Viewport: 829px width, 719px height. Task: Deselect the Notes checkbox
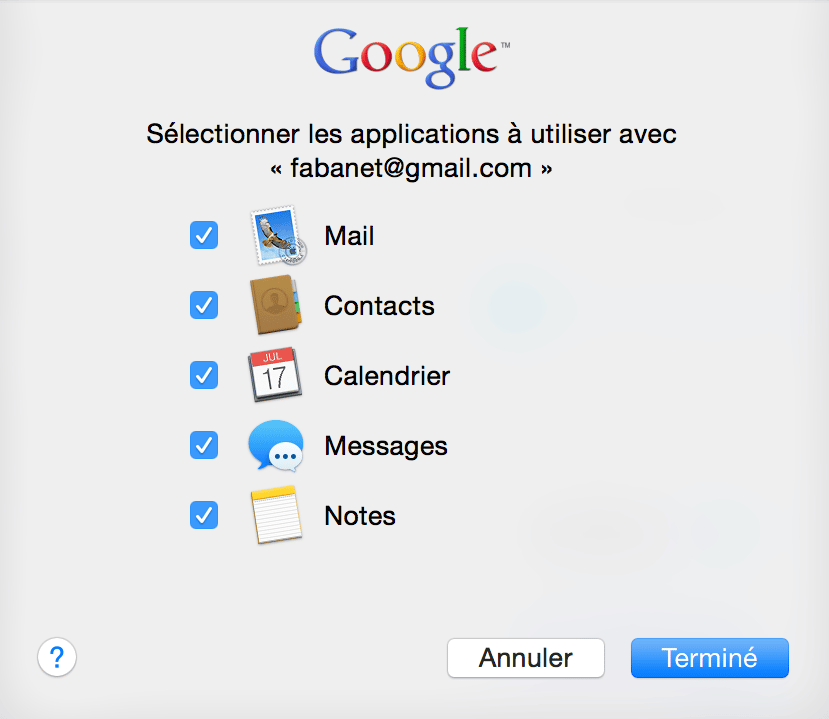coord(204,515)
